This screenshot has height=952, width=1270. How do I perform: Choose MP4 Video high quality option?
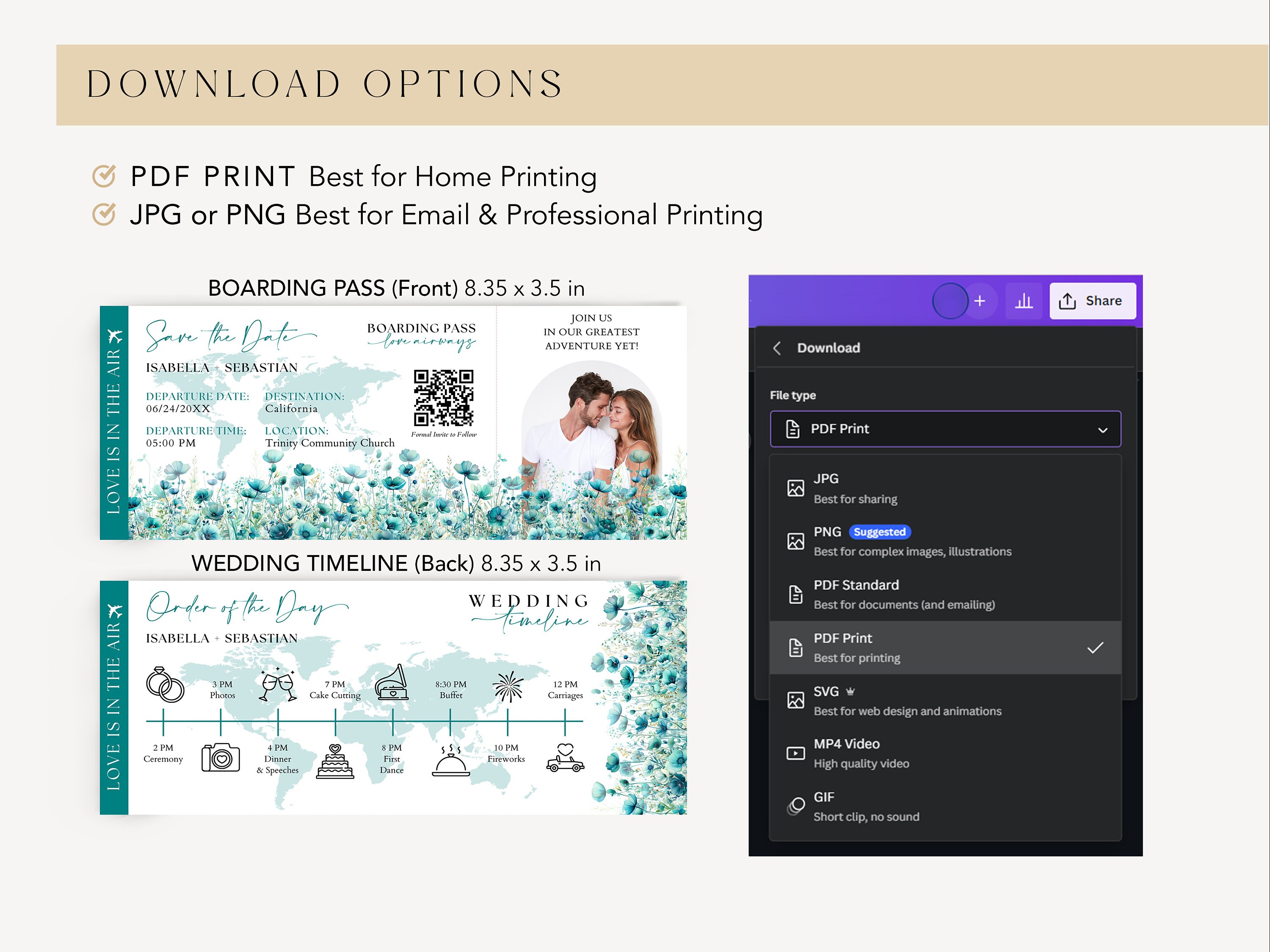pos(945,754)
